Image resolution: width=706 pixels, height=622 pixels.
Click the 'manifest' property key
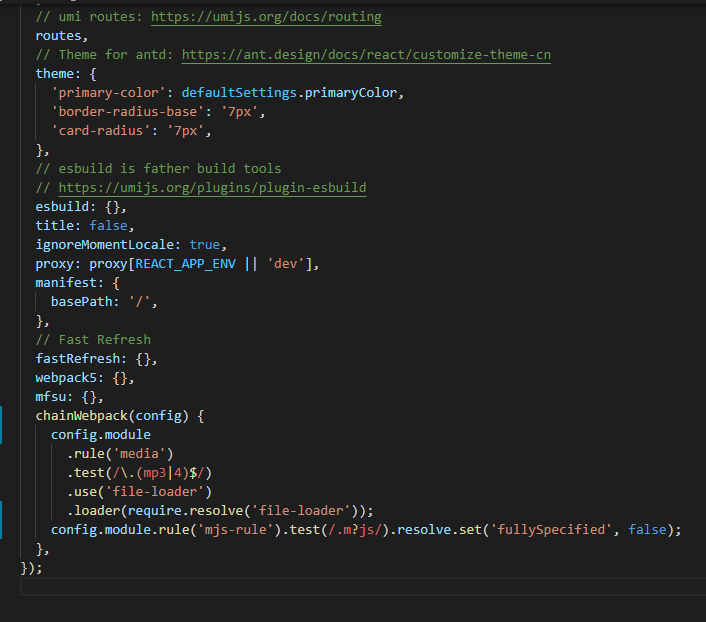click(66, 283)
